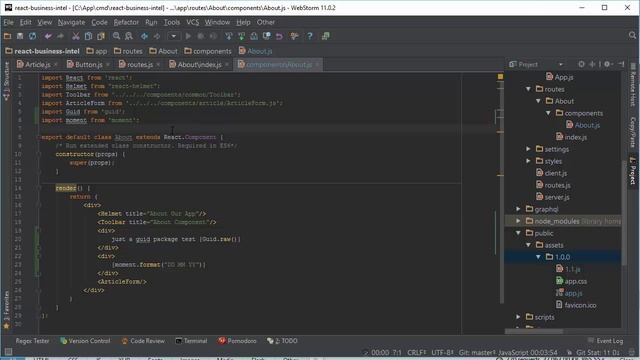The width and height of the screenshot is (640, 360).
Task: Open the VCS menu
Action: pos(193,22)
